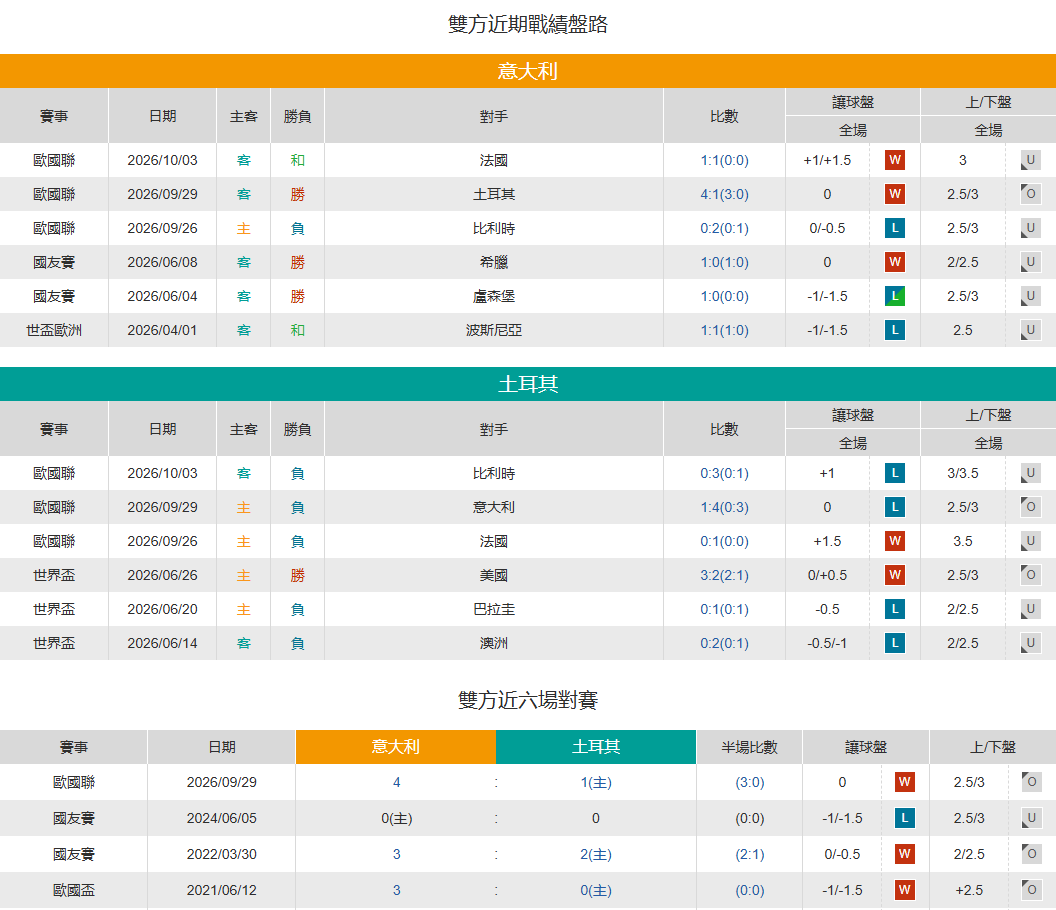
Task: Click the U badge in head-to-head 2024/06/05 row
Action: (x=1031, y=818)
